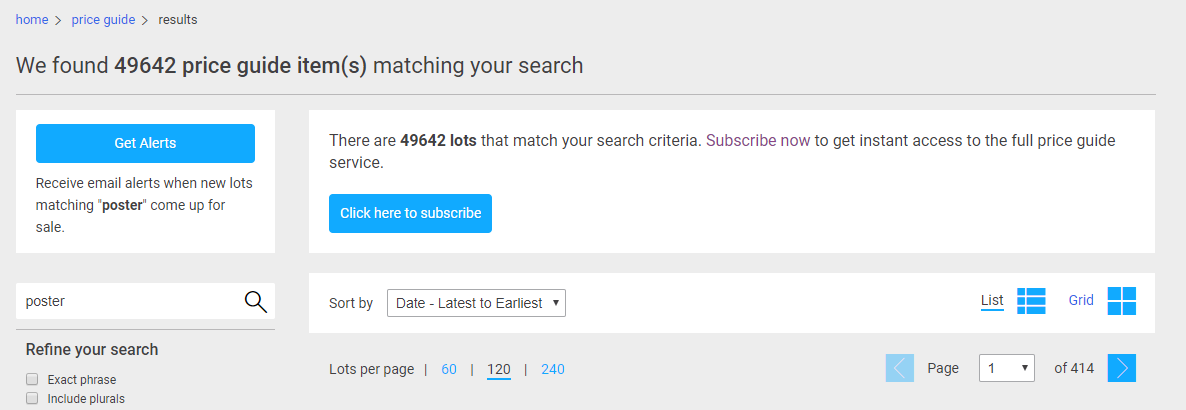1186x410 pixels.
Task: Navigate to home breadcrumb
Action: pos(32,20)
